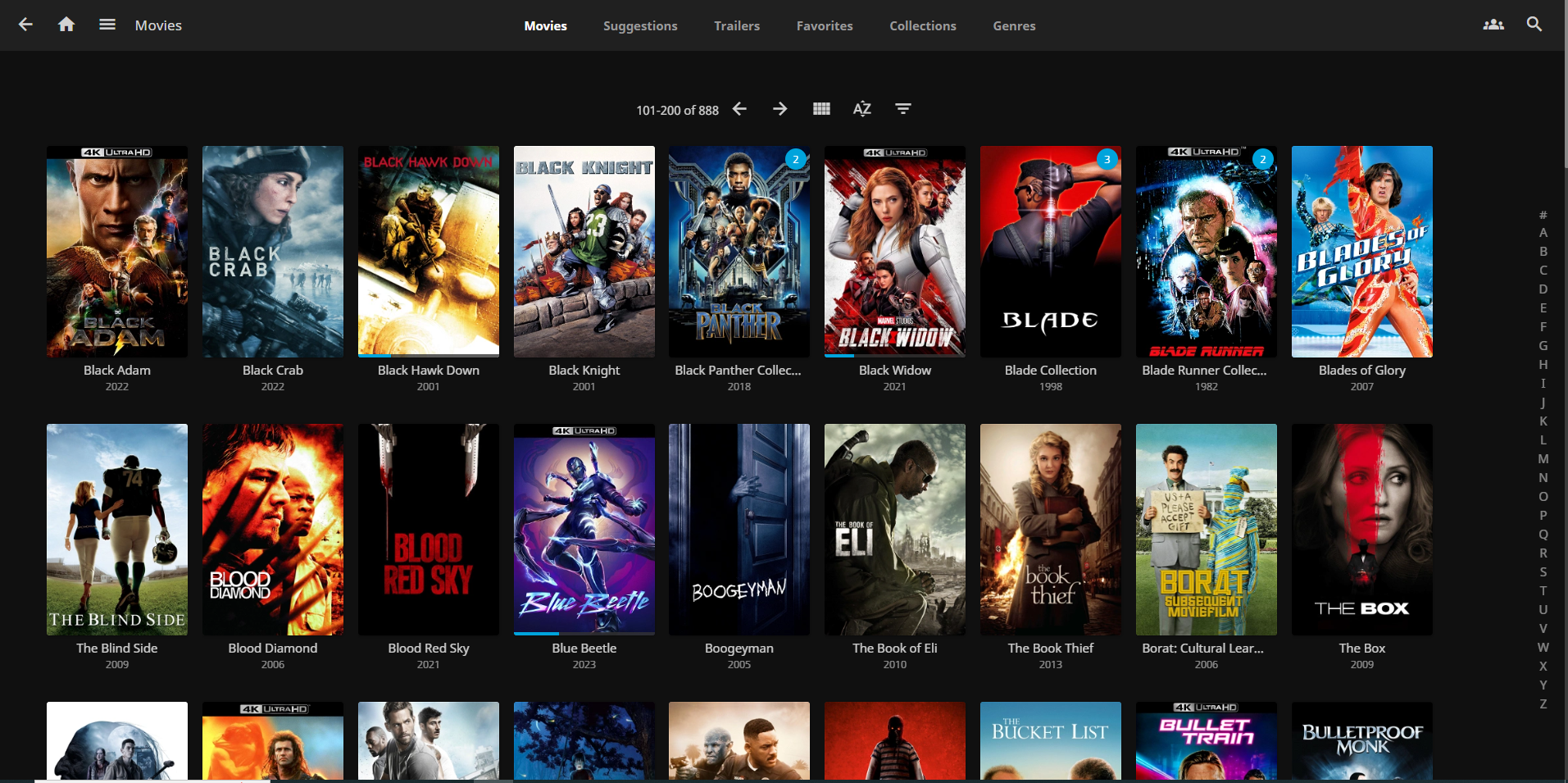The height and width of the screenshot is (783, 1568).
Task: Click the back arrow icon
Action: (x=25, y=25)
